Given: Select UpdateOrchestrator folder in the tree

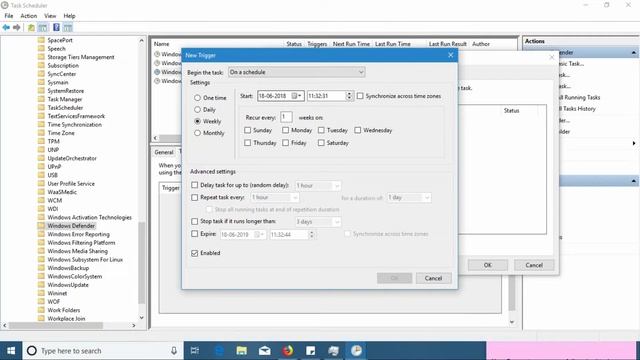Looking at the screenshot, I should click(72, 158).
